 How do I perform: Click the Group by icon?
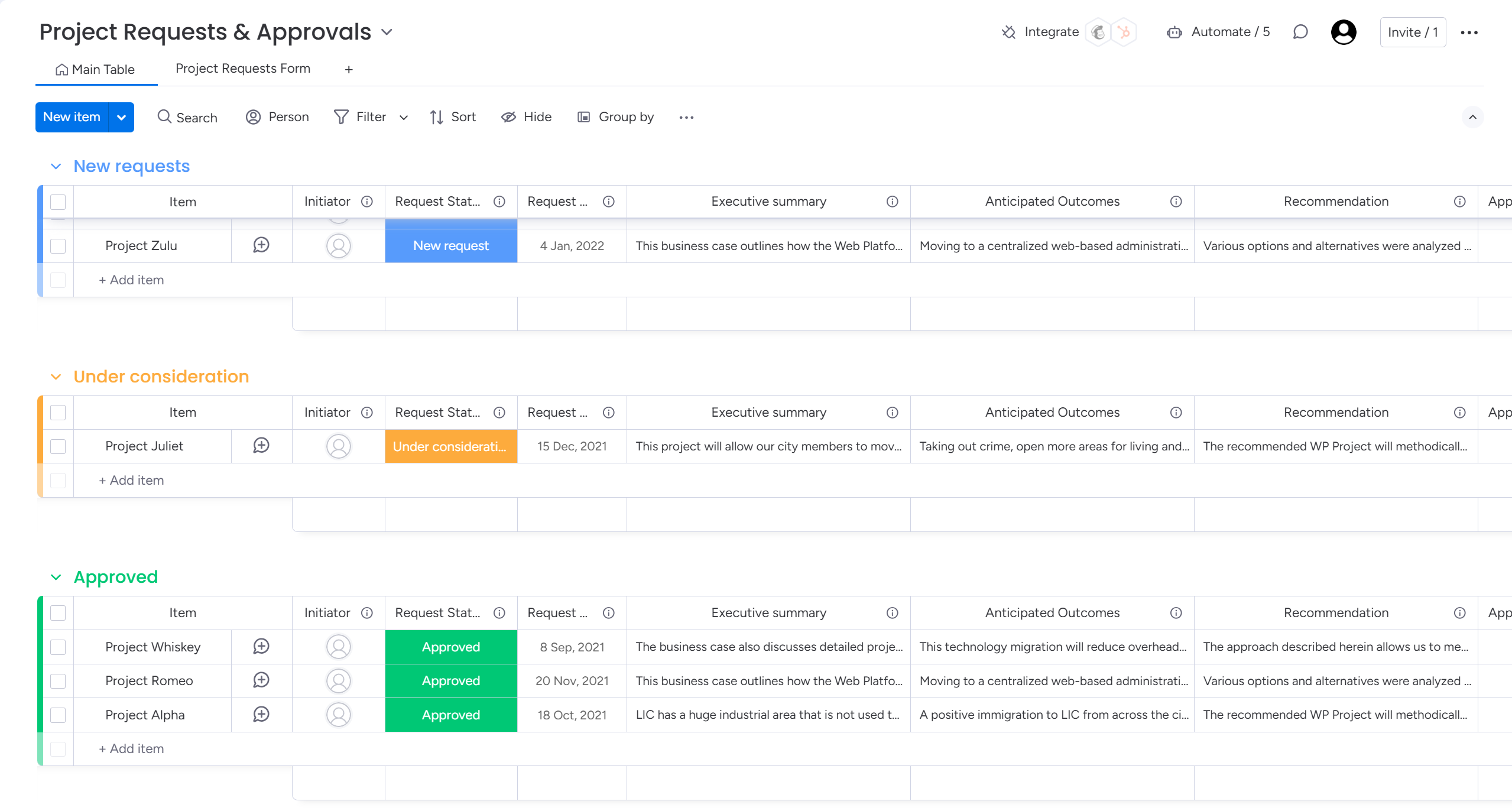point(584,117)
